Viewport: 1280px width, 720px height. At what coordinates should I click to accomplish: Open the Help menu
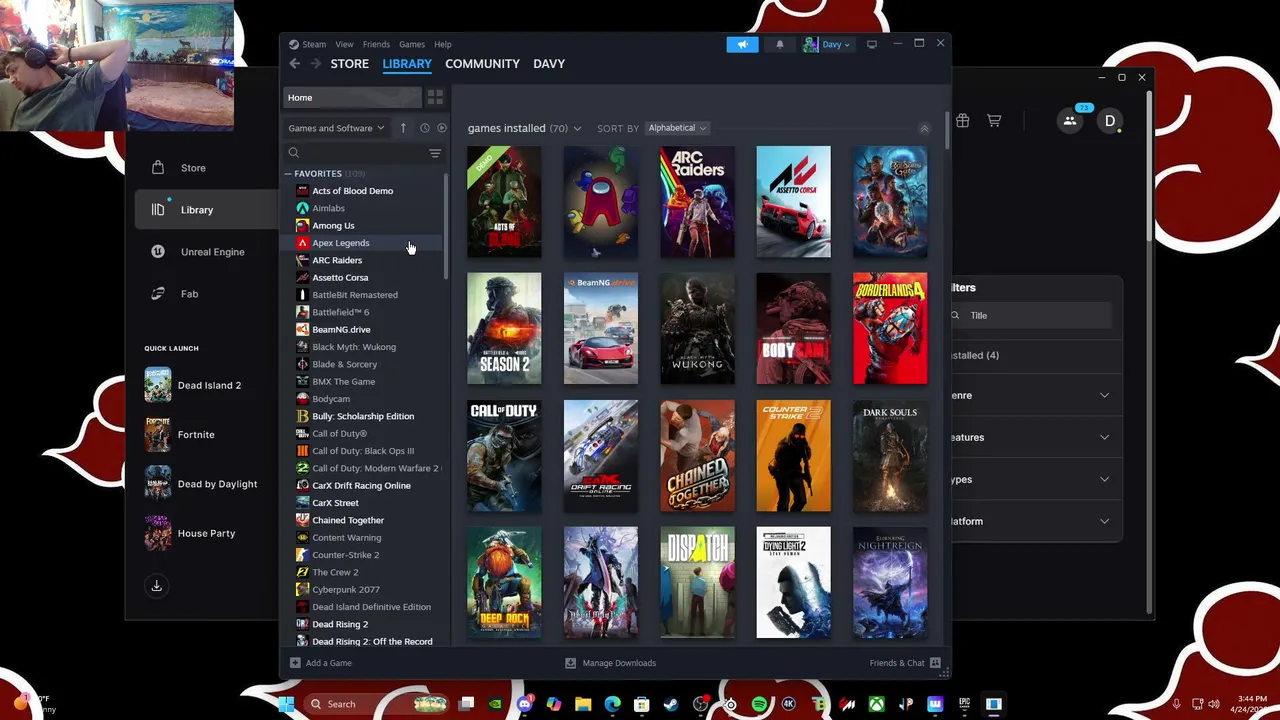pyautogui.click(x=443, y=44)
